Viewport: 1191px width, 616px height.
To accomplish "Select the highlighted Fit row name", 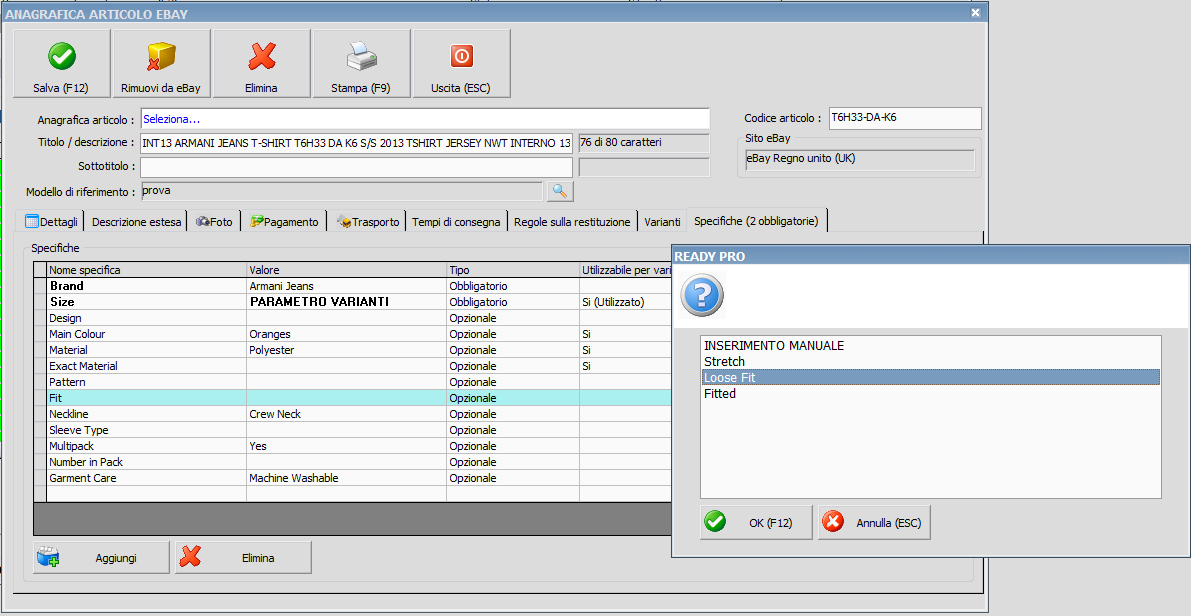I will click(147, 398).
